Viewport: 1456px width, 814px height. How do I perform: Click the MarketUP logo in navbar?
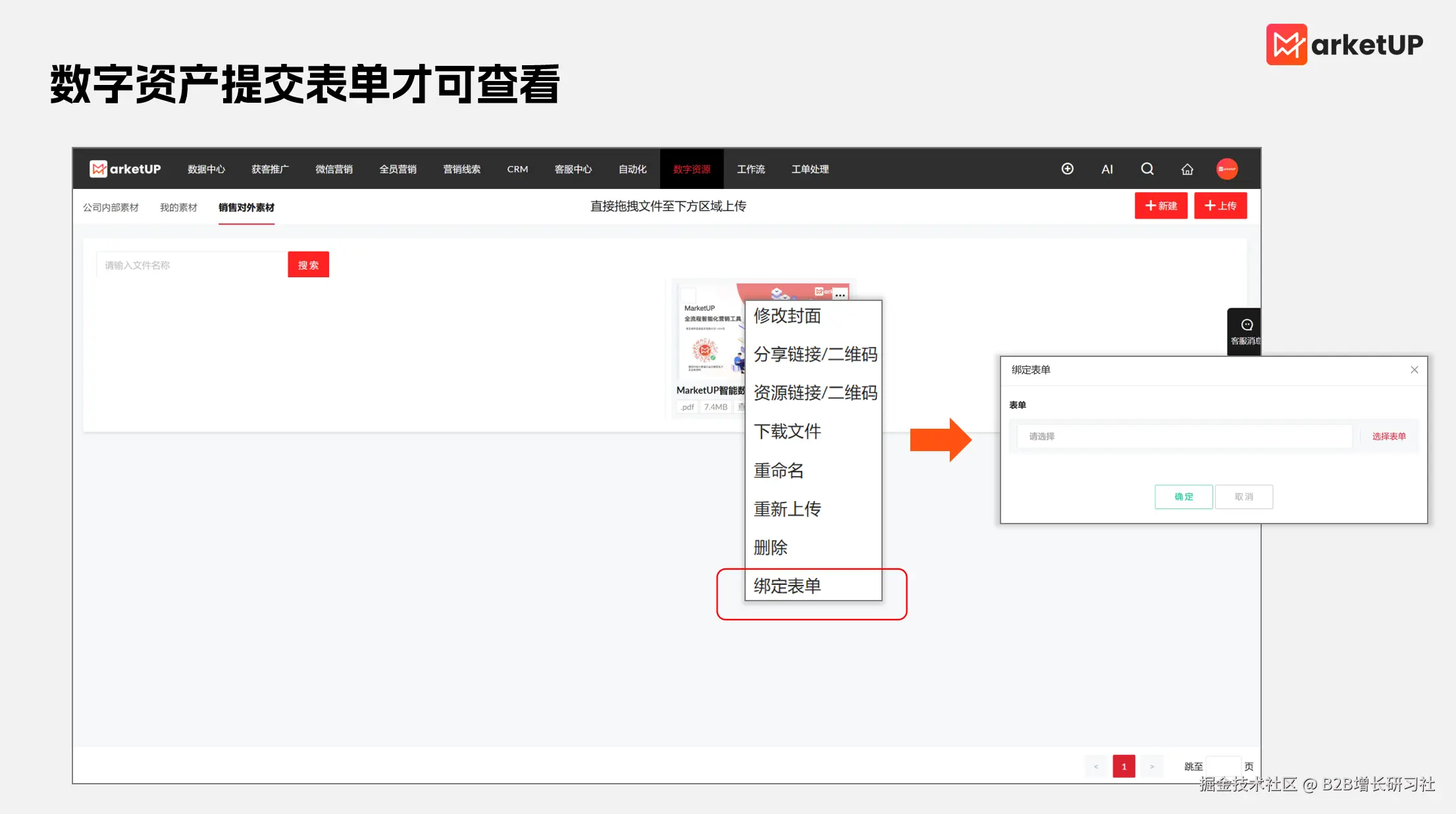point(125,169)
